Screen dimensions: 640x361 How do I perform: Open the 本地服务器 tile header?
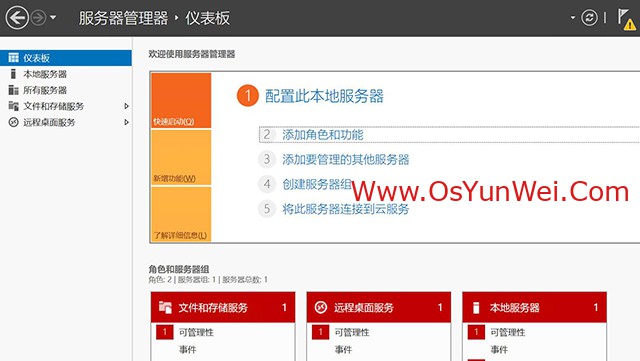pos(534,307)
